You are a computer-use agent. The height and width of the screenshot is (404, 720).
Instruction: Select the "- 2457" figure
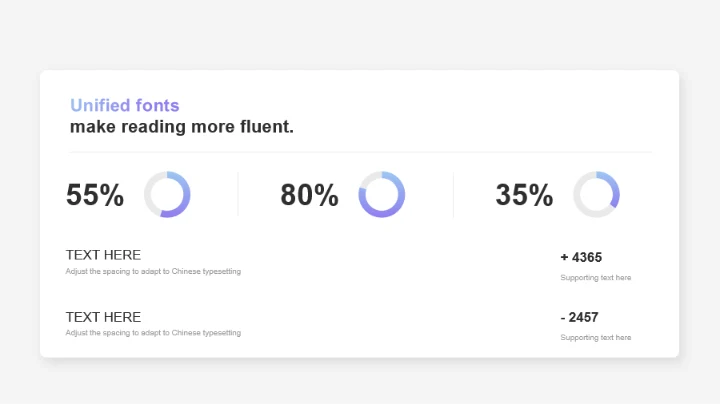click(x=580, y=317)
